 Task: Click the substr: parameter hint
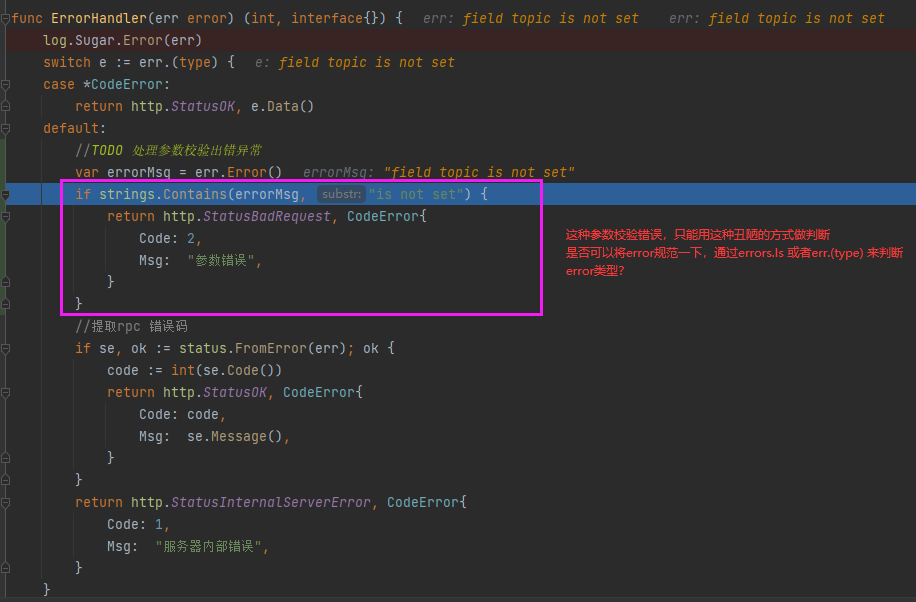click(x=341, y=194)
